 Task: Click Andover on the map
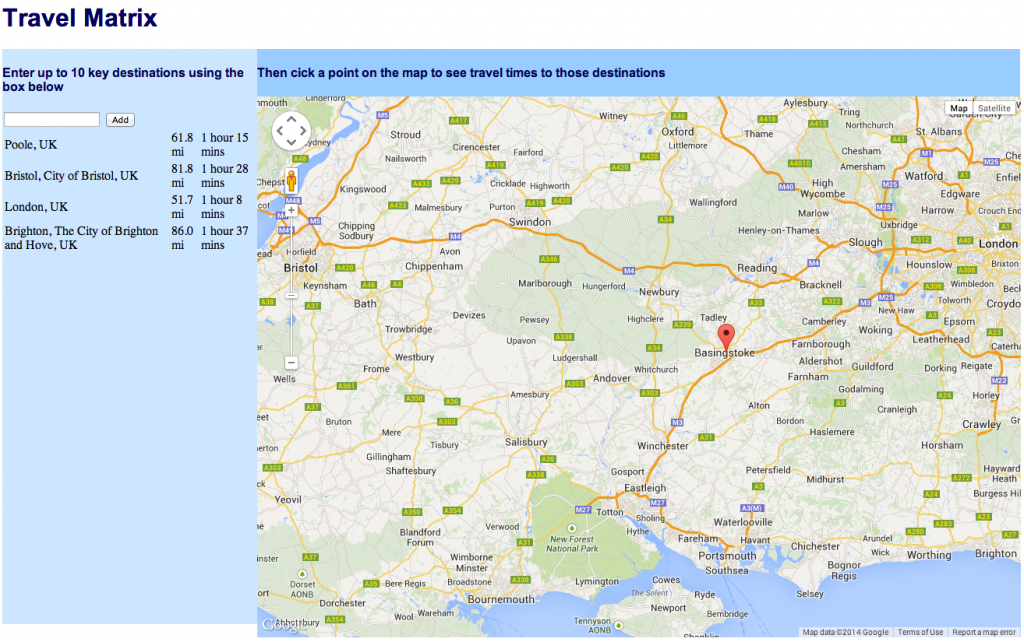click(x=612, y=378)
